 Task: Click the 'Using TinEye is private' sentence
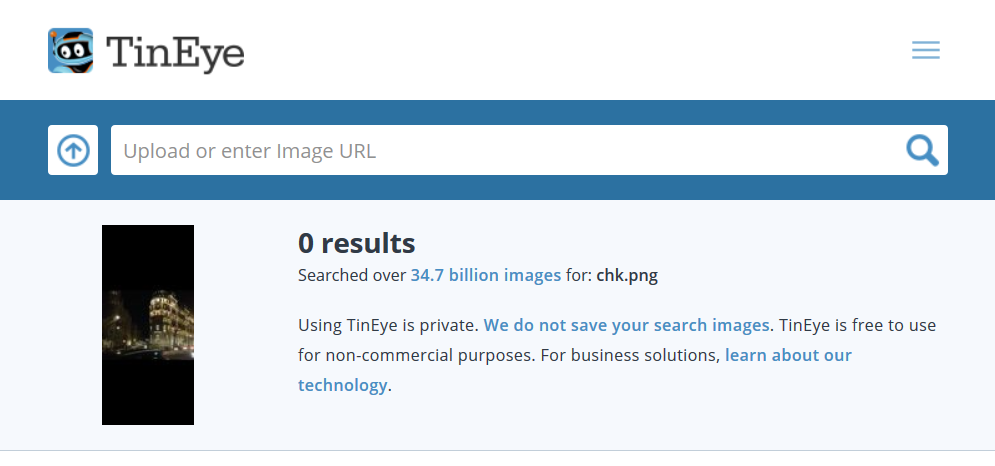388,325
